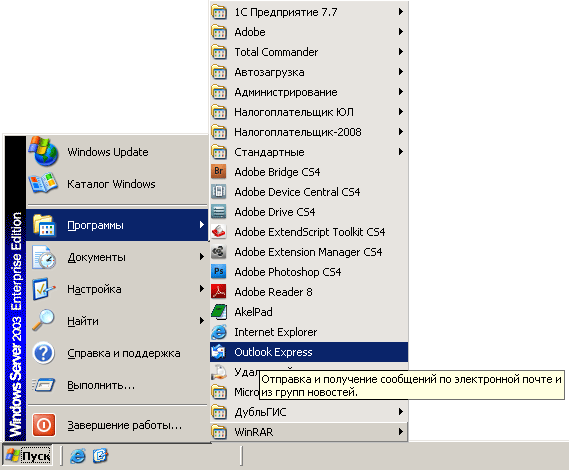This screenshot has height=470, width=569.
Task: Click the Найти magnifier icon
Action: point(44,320)
